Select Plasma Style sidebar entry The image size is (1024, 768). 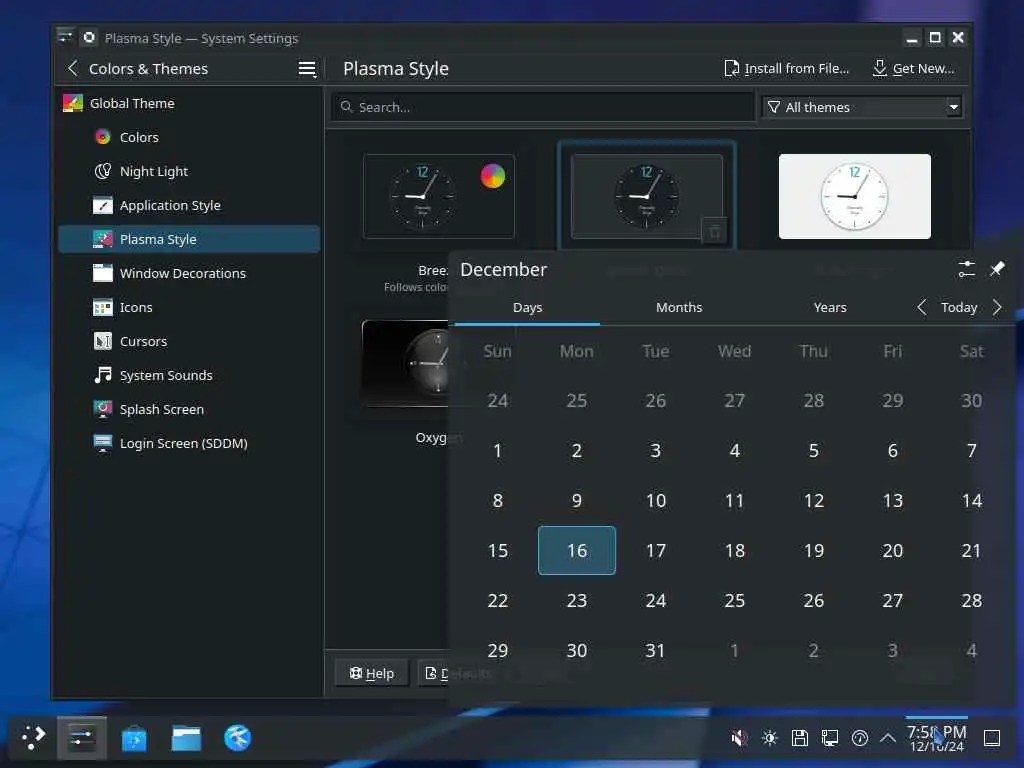189,239
